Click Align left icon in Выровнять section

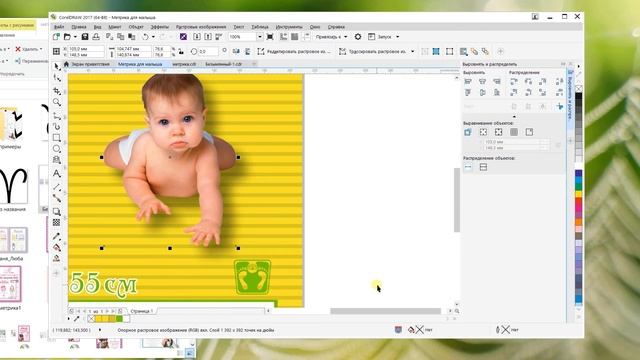pos(468,82)
